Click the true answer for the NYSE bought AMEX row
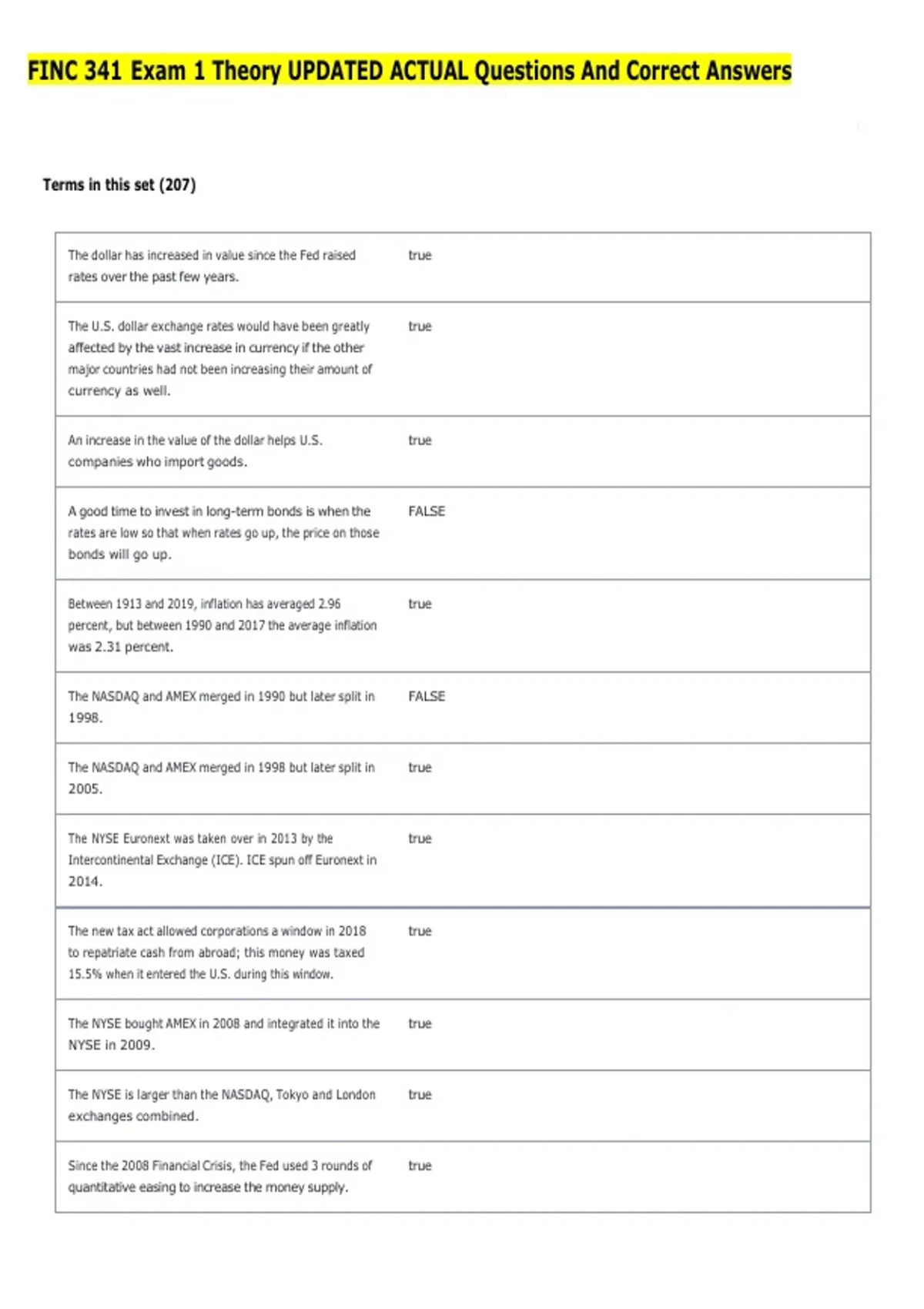 (x=420, y=1023)
